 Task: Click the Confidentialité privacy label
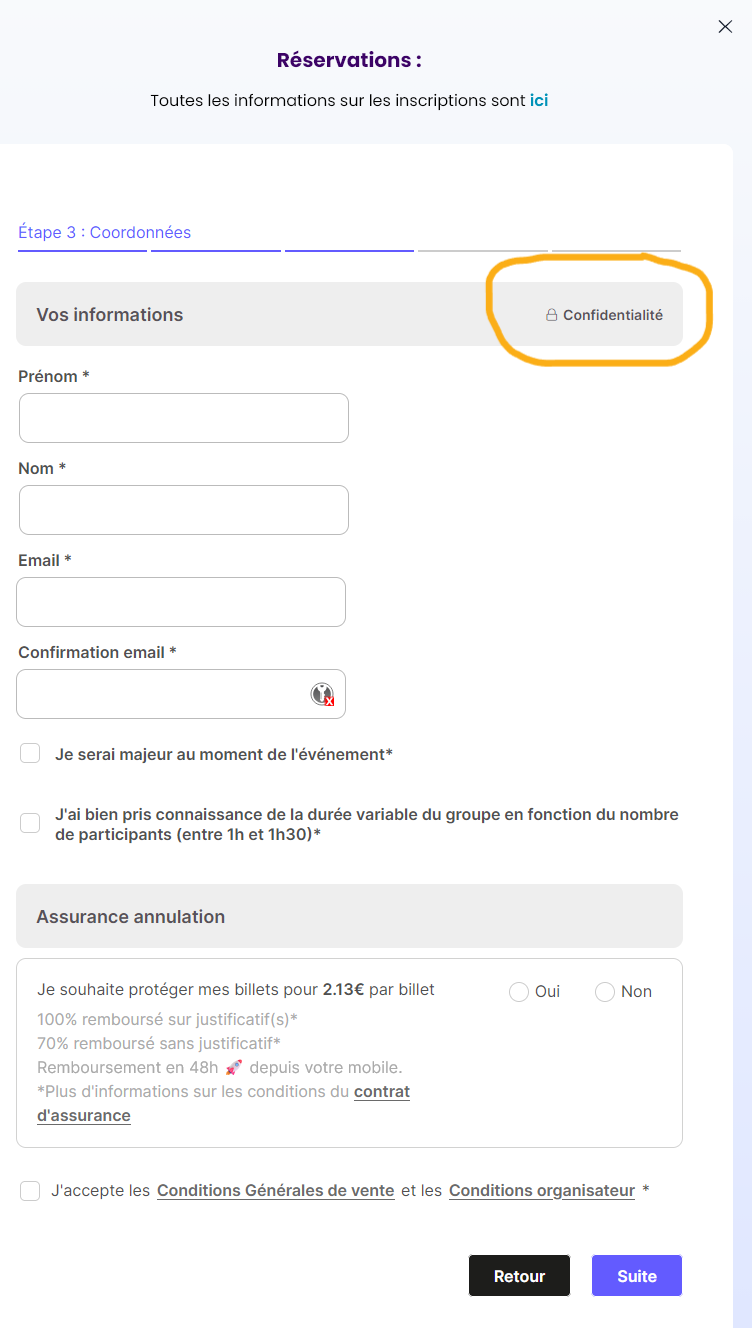pos(612,314)
